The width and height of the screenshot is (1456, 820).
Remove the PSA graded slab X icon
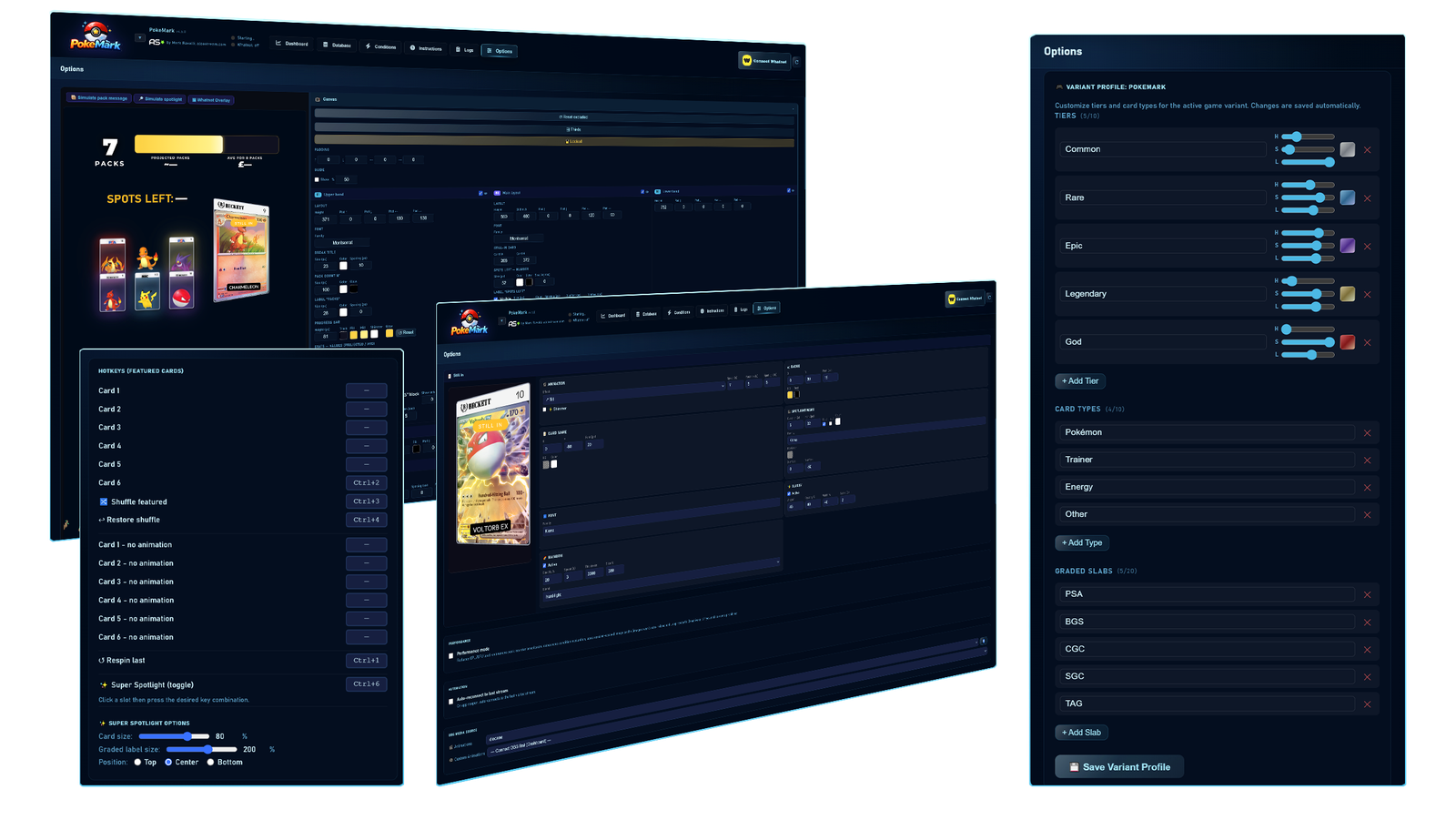pos(1367,595)
